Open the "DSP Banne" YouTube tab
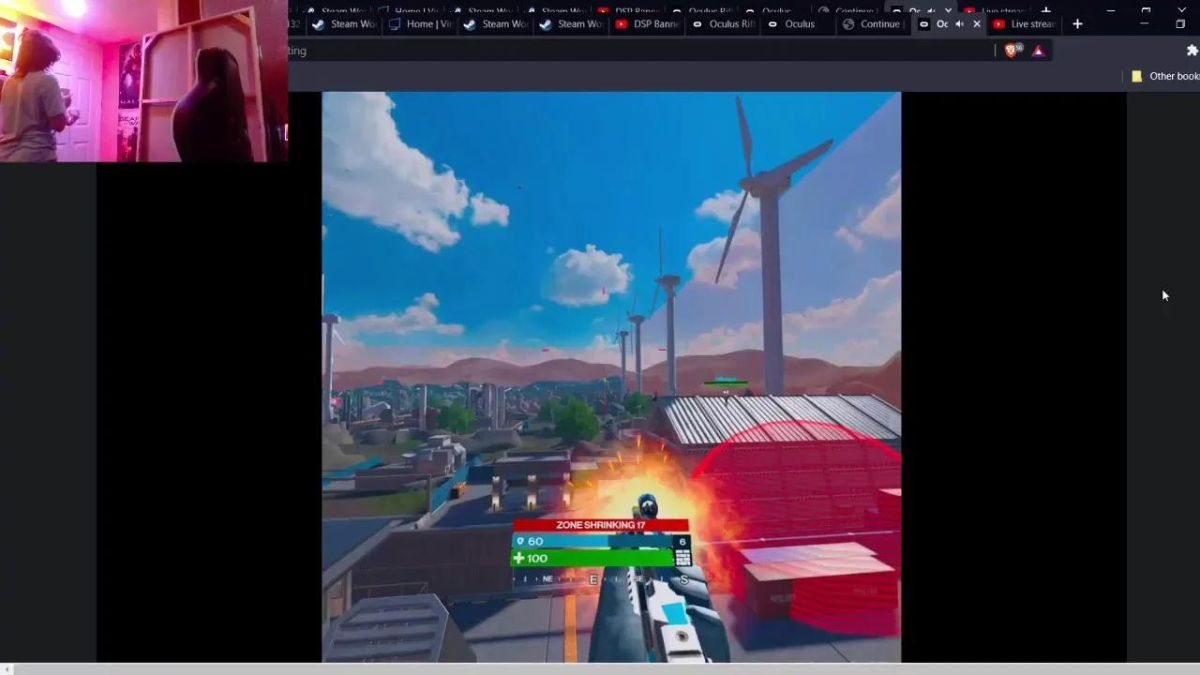The height and width of the screenshot is (675, 1200). click(x=649, y=24)
